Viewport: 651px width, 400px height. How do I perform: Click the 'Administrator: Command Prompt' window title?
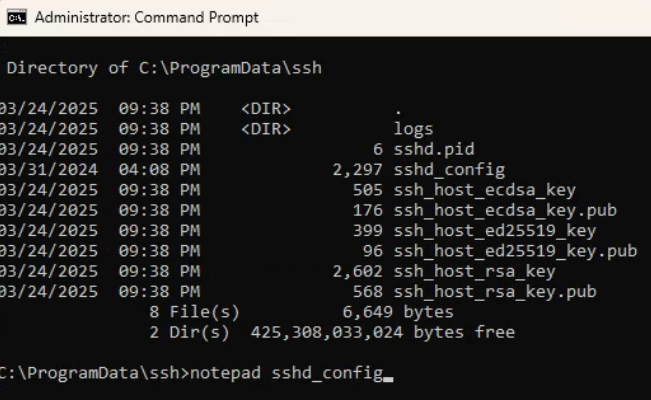click(146, 17)
